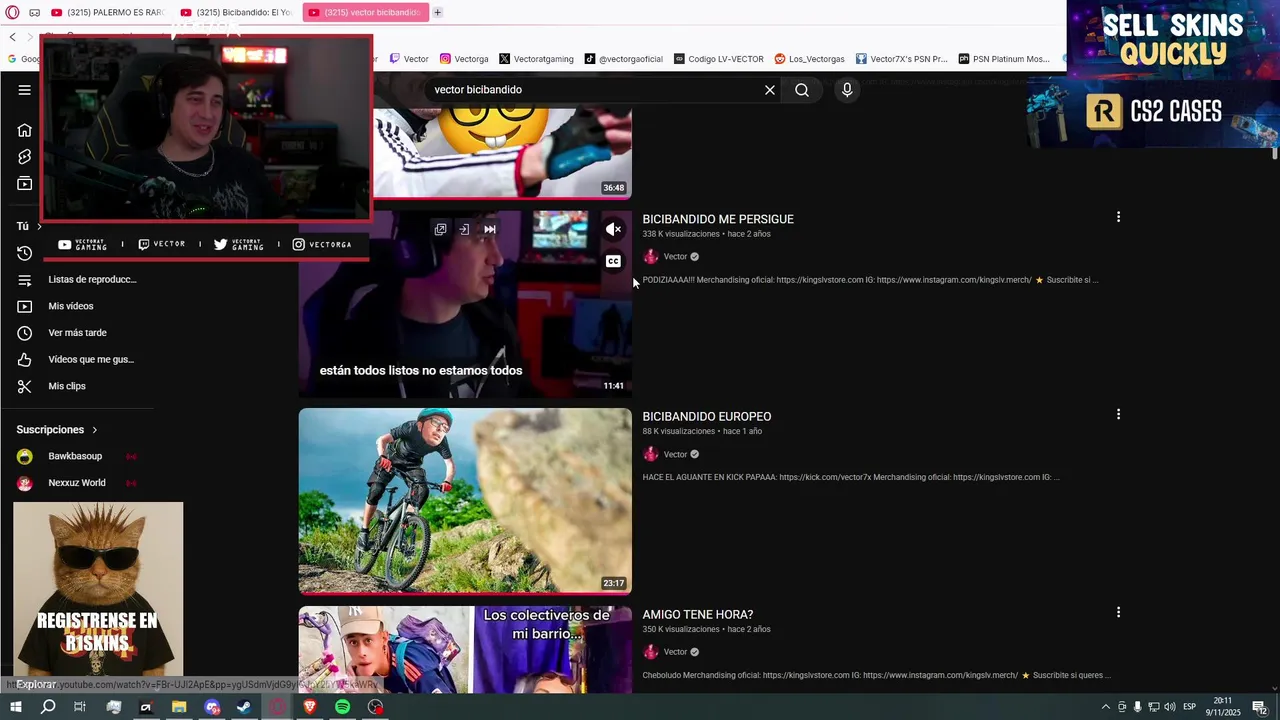Image resolution: width=1280 pixels, height=720 pixels.
Task: Open Vector channel under BICIBANDIDO EUROPEO
Action: click(x=675, y=455)
